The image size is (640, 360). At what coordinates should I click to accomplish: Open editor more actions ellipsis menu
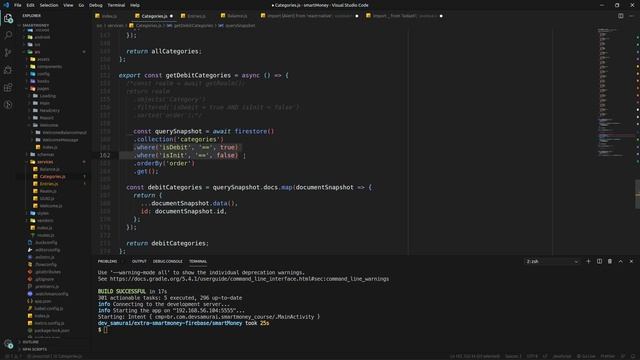[x=631, y=16]
